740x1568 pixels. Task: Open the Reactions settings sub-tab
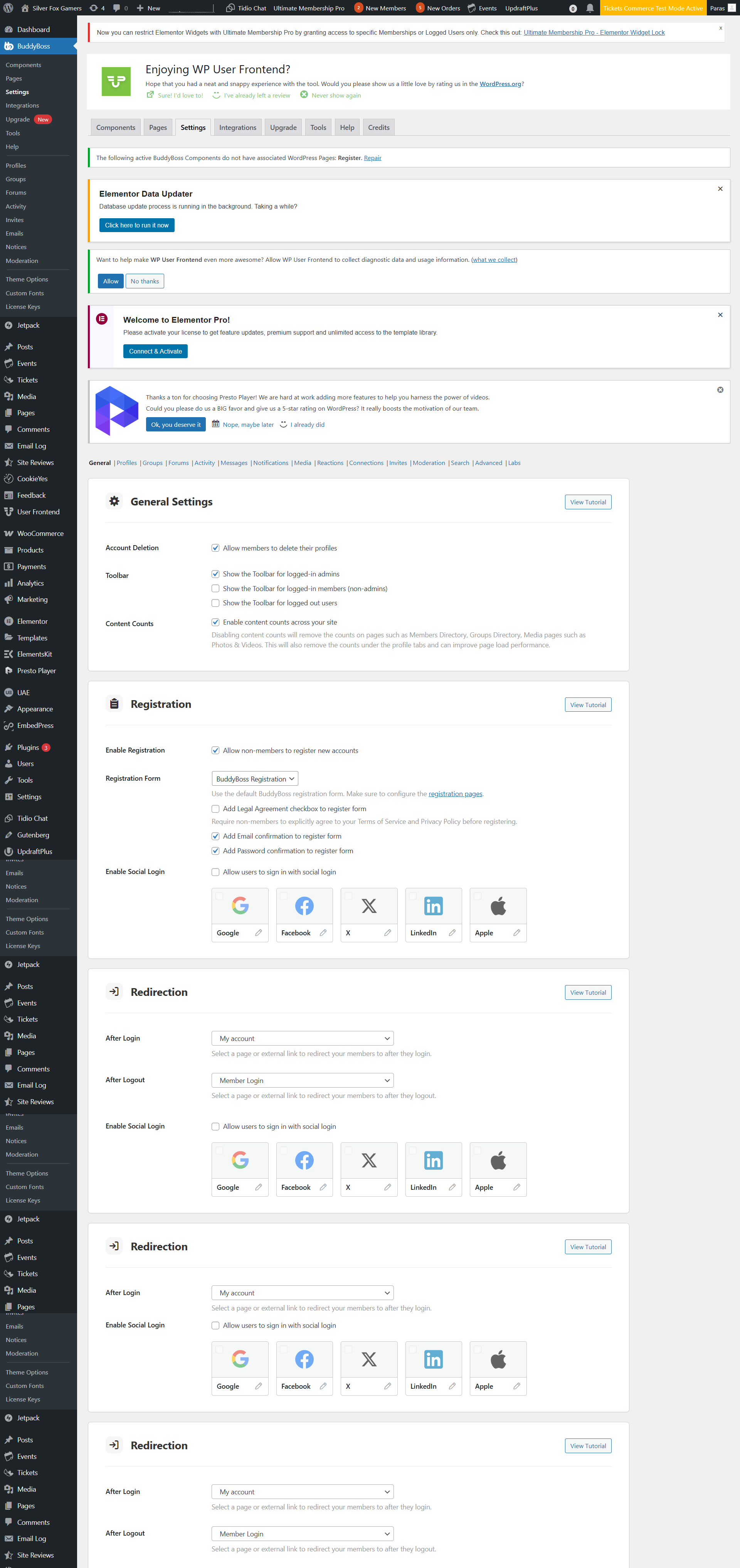coord(330,463)
